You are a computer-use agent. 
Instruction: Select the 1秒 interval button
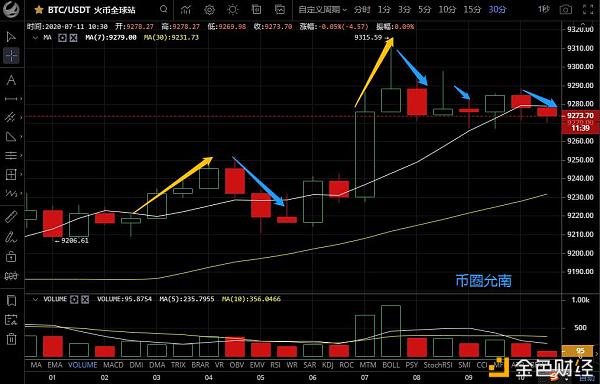point(543,10)
